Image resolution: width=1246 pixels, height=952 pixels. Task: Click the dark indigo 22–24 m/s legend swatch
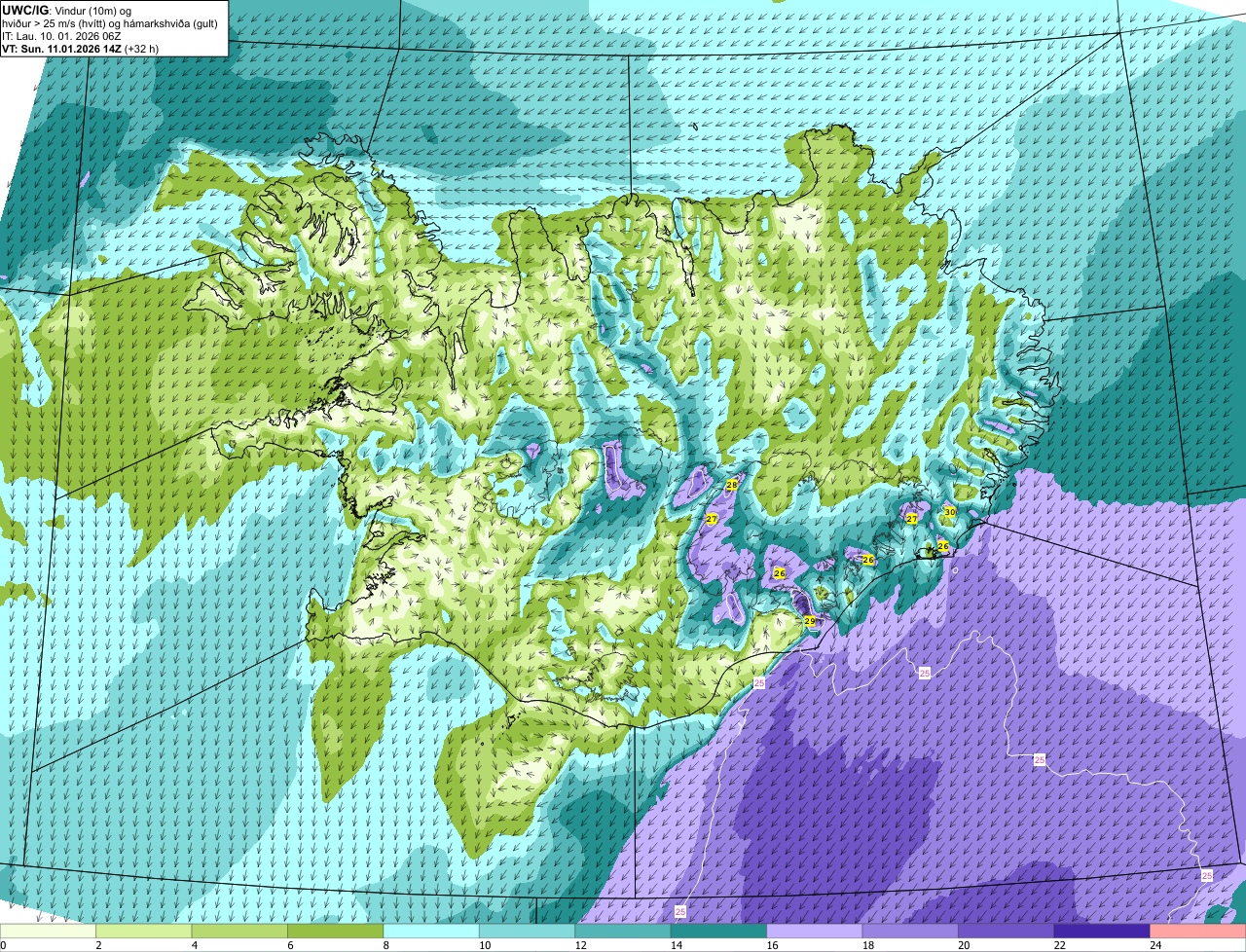(1102, 932)
